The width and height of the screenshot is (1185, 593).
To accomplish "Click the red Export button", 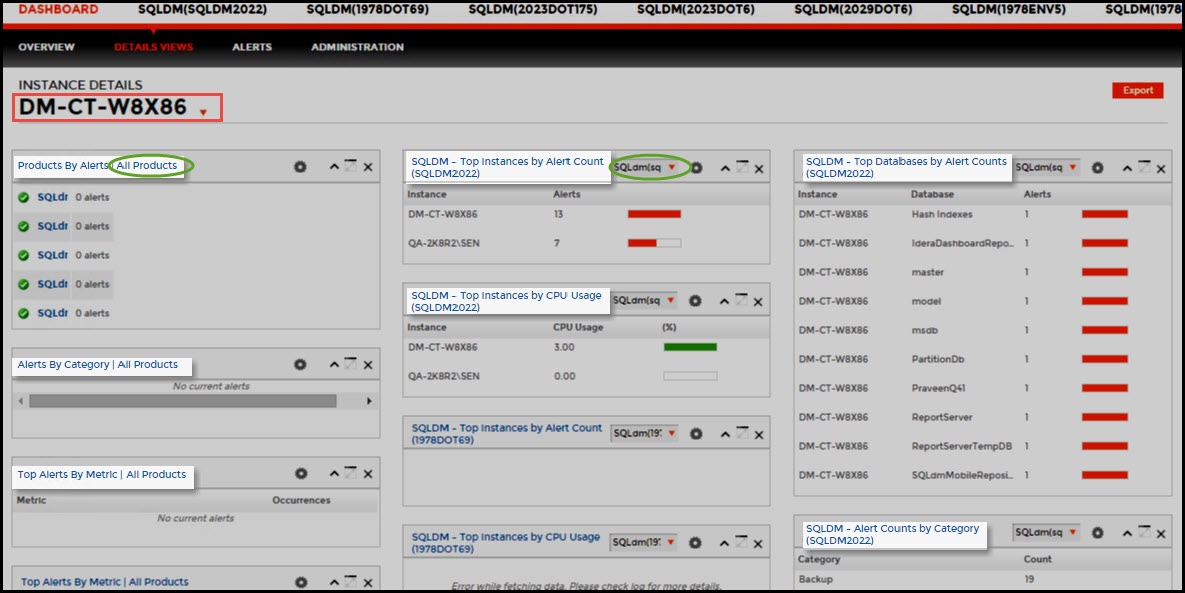I will (1137, 90).
